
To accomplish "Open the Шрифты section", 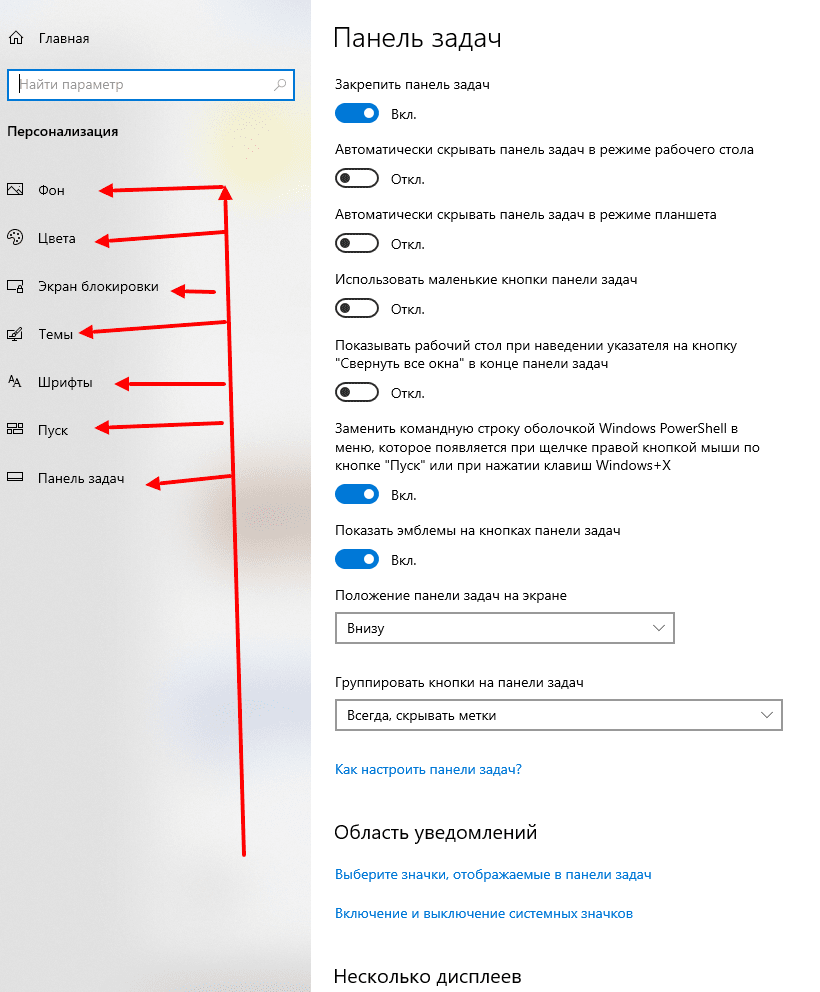I will pos(65,383).
